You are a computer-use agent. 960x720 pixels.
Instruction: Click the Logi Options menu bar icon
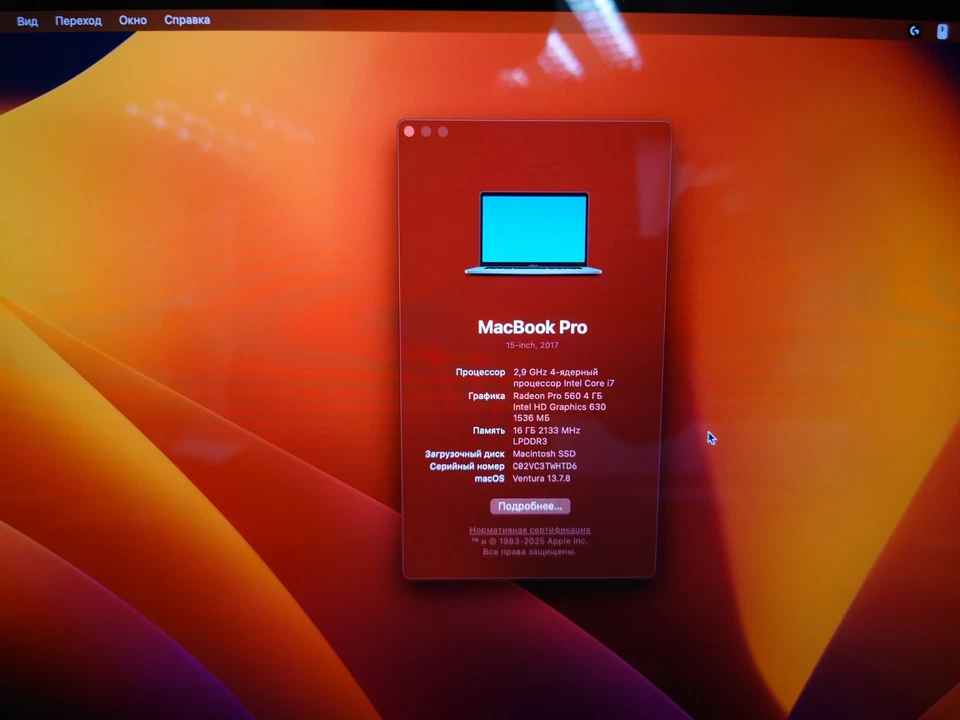coord(914,31)
